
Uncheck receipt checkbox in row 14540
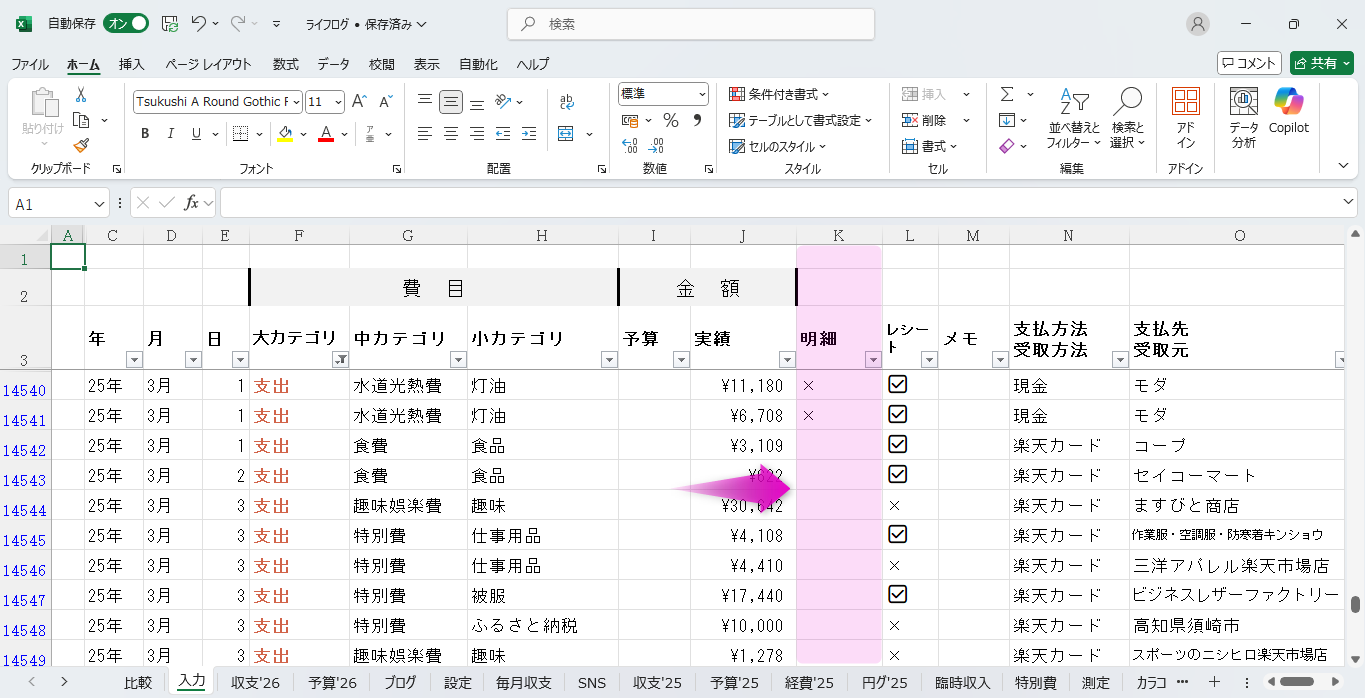tap(897, 385)
